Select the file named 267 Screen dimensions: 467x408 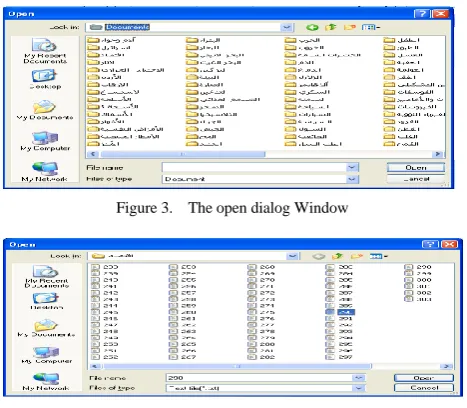tap(183, 357)
